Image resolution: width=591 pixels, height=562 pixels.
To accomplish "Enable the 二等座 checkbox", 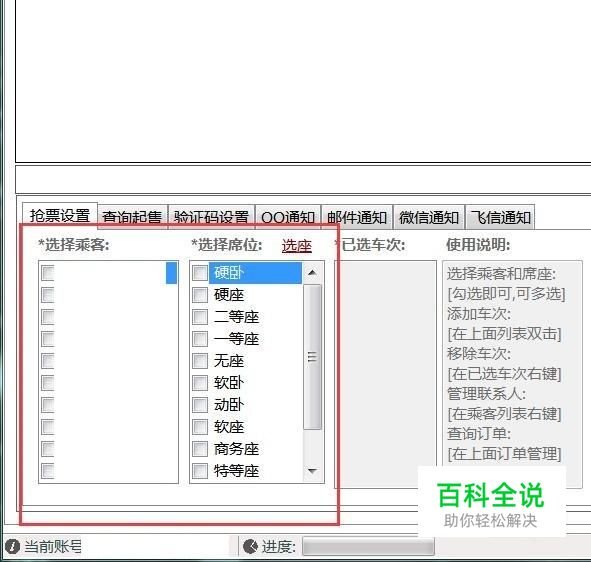I will pyautogui.click(x=200, y=317).
